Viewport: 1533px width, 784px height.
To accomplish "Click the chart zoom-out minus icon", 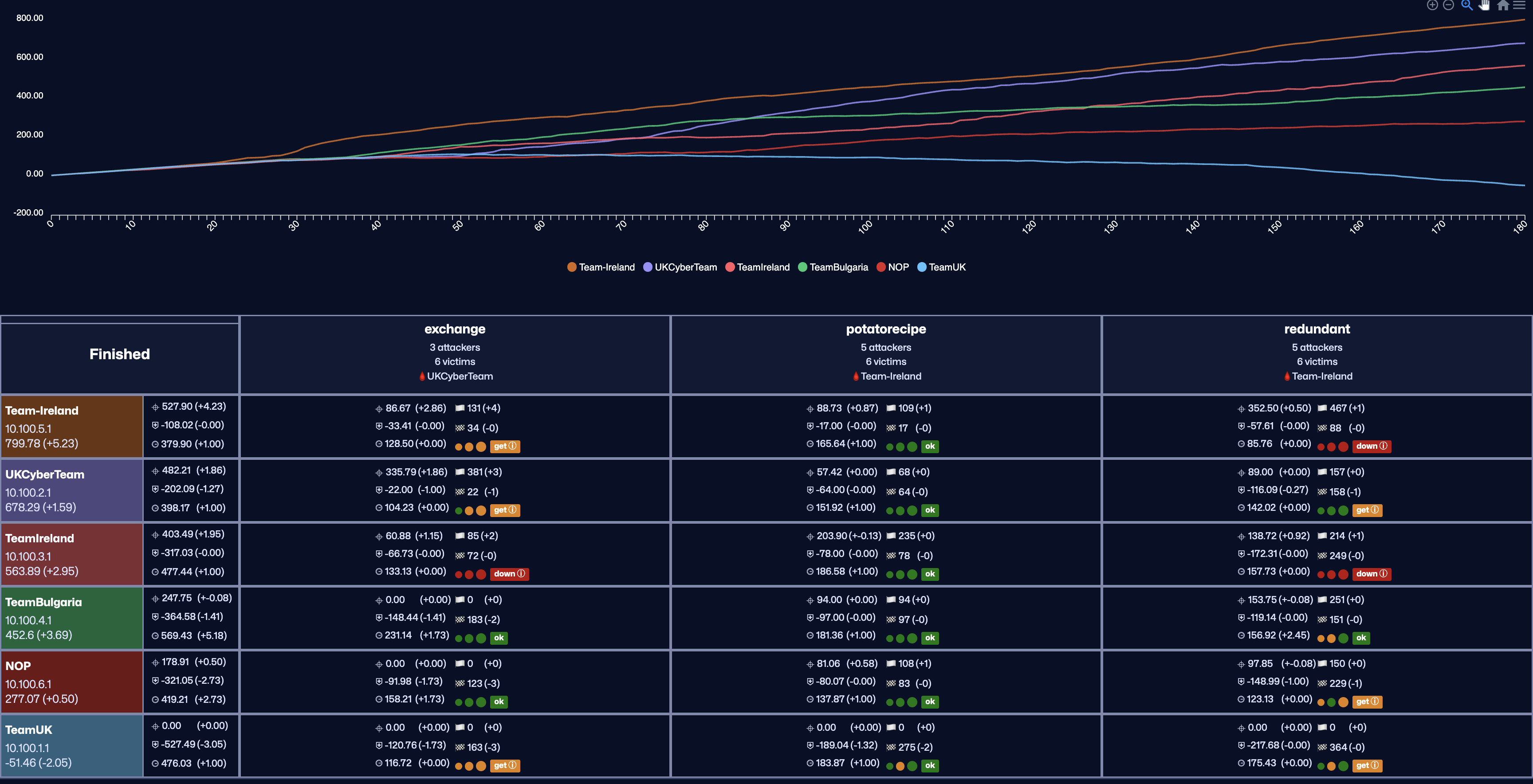I will (1448, 5).
